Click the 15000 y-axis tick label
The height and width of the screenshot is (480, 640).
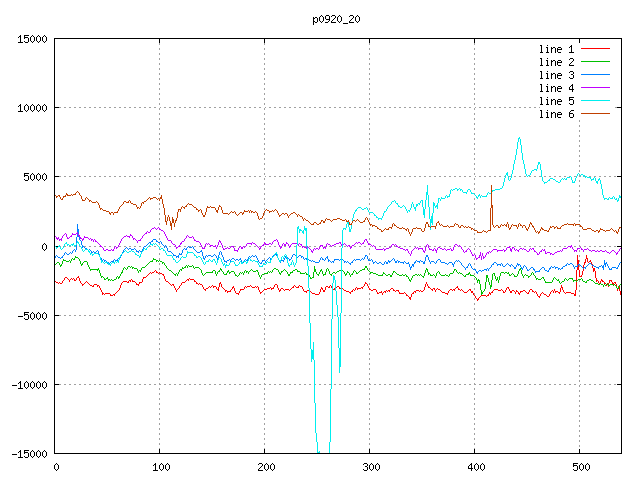click(31, 39)
